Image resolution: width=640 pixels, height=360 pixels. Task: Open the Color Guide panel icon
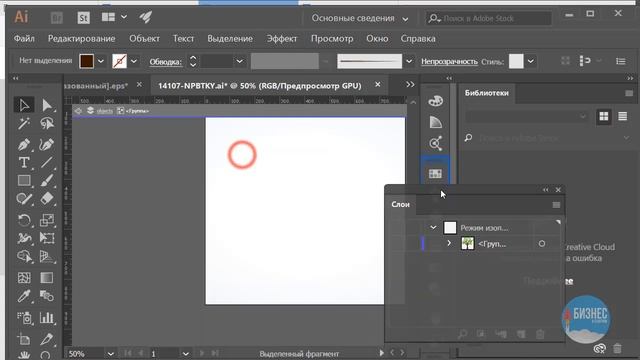tap(436, 122)
